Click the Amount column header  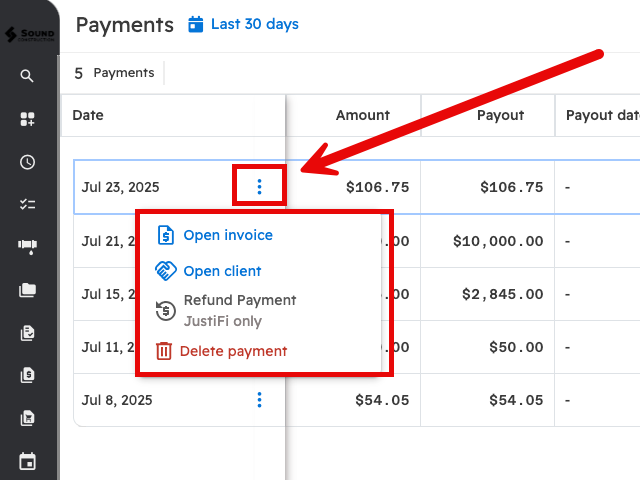click(362, 115)
